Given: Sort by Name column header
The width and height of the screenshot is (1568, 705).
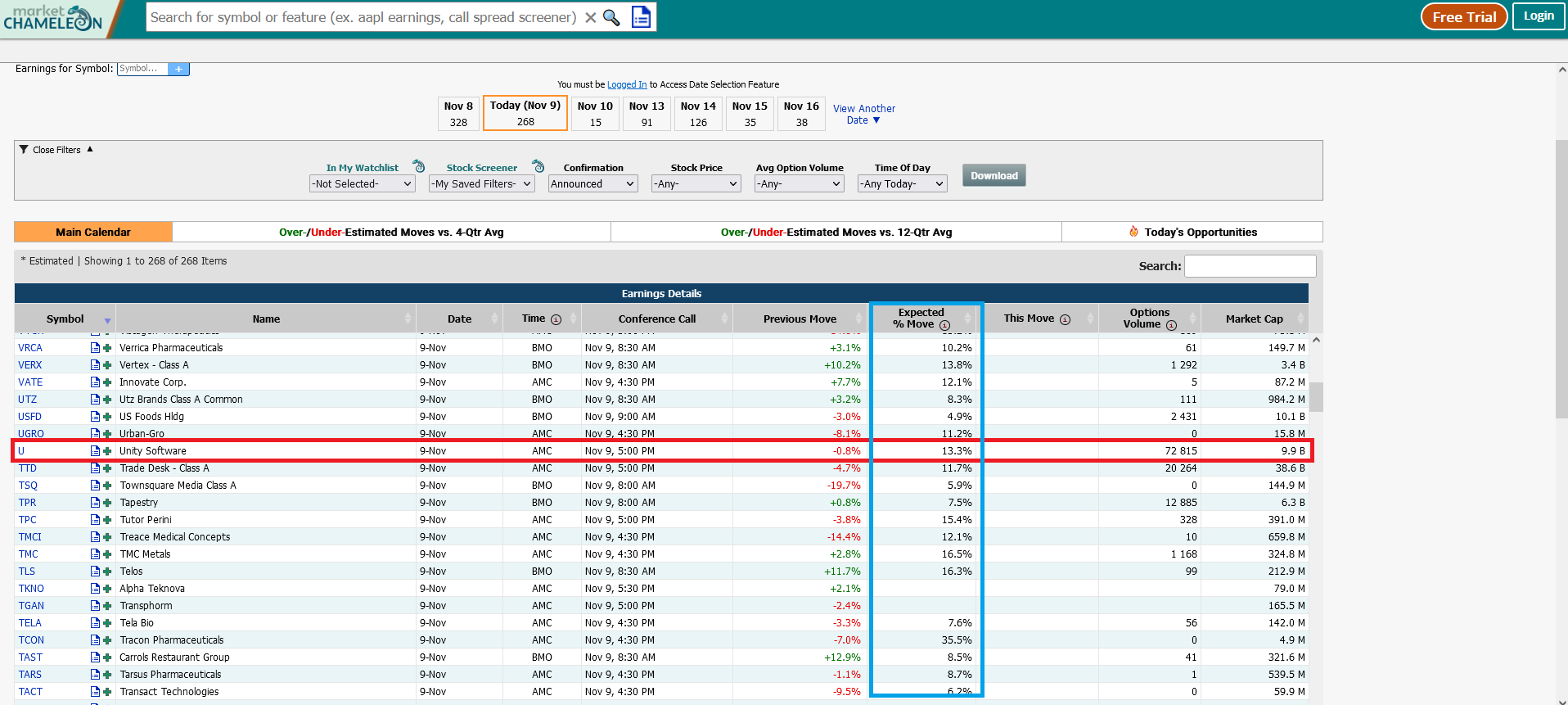Looking at the screenshot, I should tap(266, 319).
